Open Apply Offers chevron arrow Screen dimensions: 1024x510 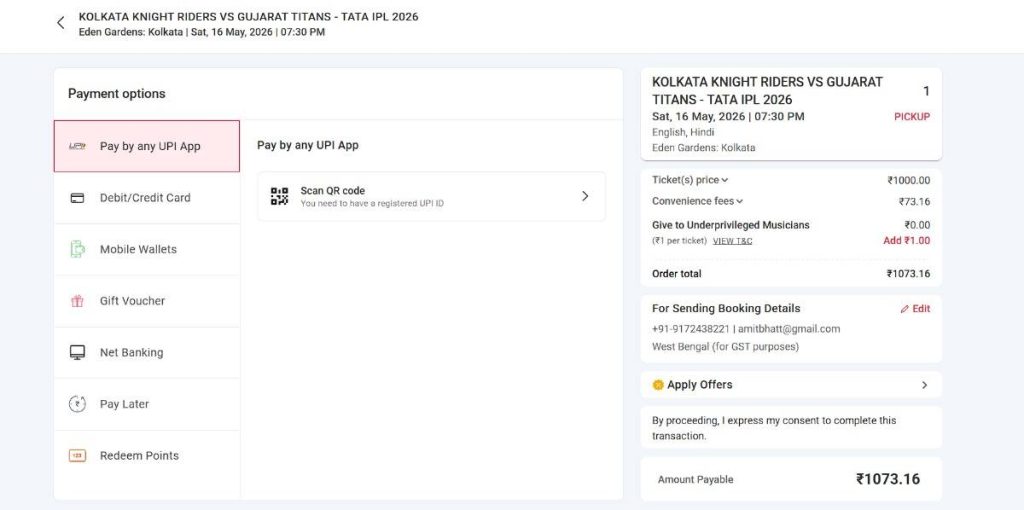coord(924,385)
